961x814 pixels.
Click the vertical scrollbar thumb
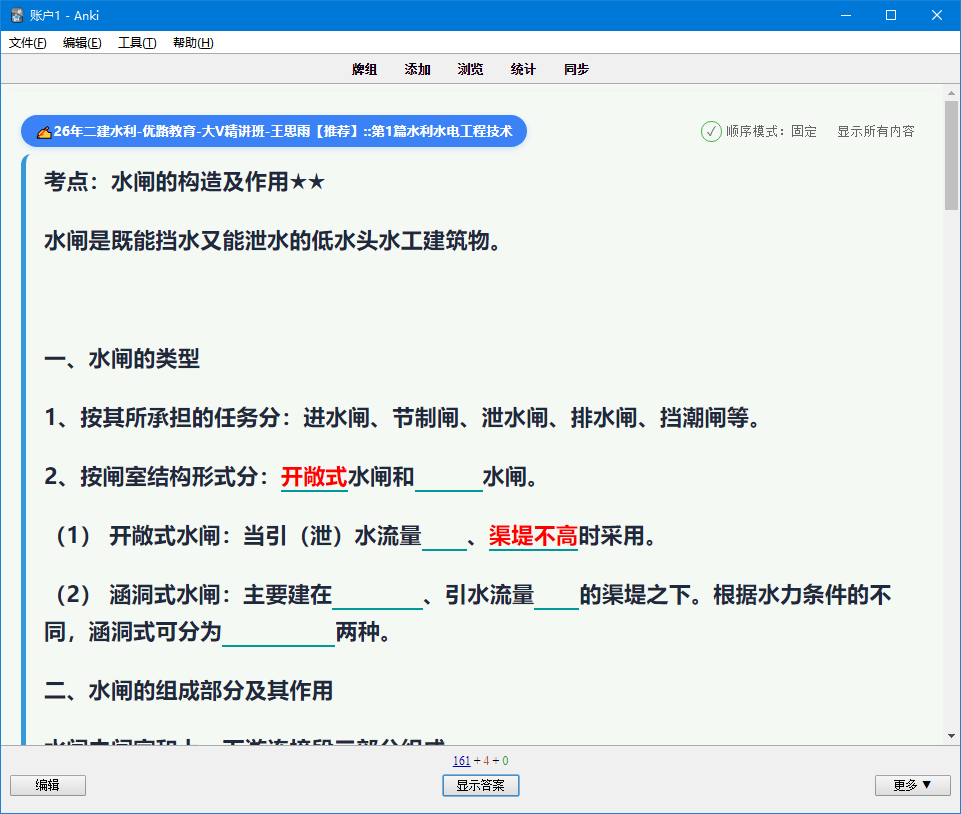click(951, 156)
